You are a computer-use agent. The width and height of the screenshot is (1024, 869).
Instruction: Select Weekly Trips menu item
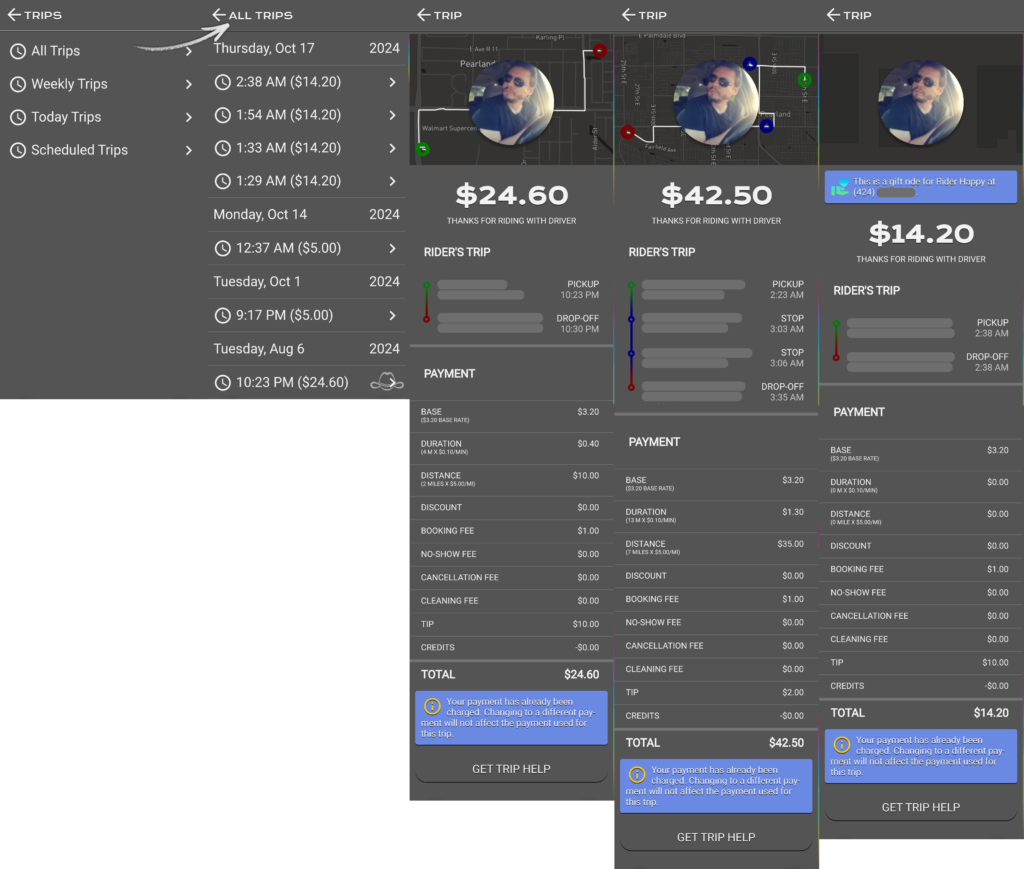[x=69, y=84]
